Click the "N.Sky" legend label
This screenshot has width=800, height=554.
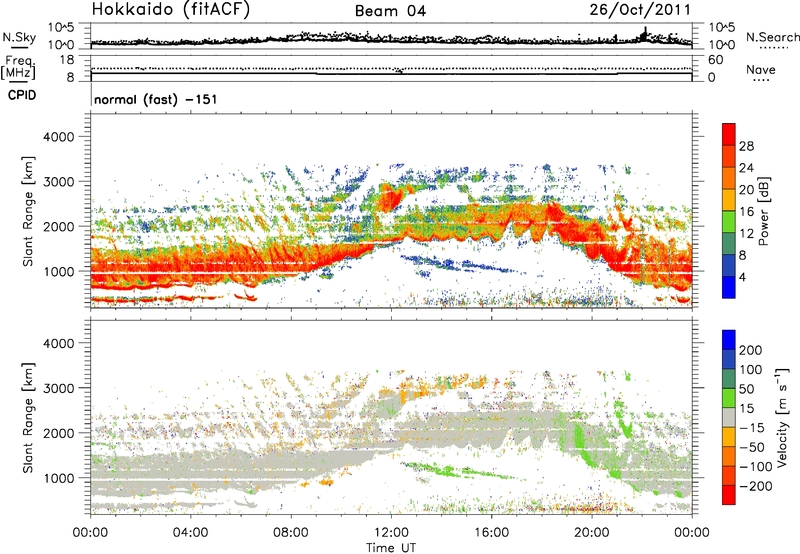pyautogui.click(x=19, y=37)
